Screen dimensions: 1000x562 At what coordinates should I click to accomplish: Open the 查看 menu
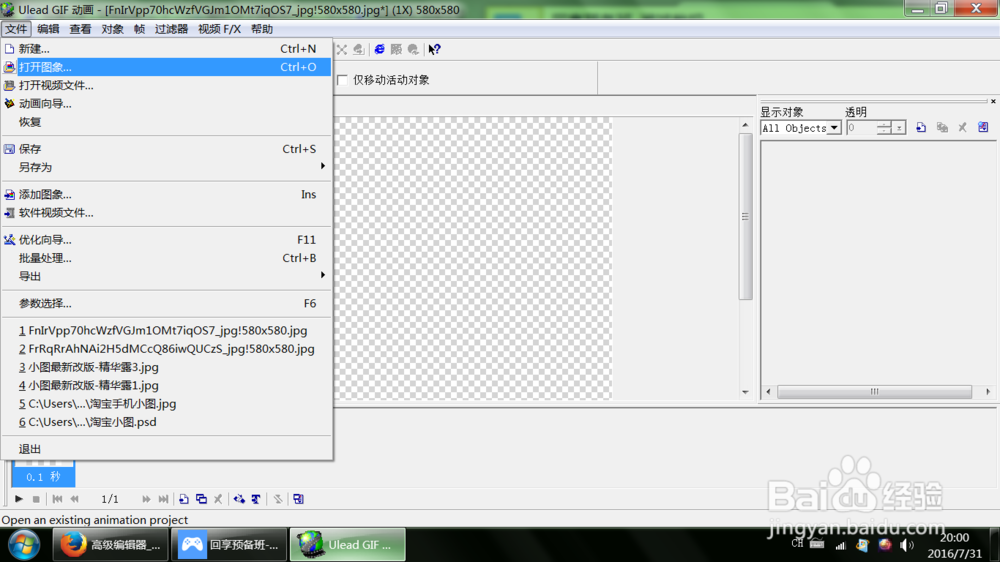(x=80, y=29)
